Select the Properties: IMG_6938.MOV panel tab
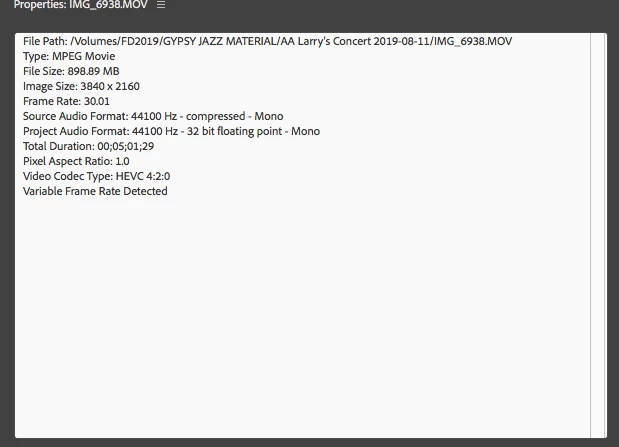Screen dimensions: 619x447 tap(81, 5)
